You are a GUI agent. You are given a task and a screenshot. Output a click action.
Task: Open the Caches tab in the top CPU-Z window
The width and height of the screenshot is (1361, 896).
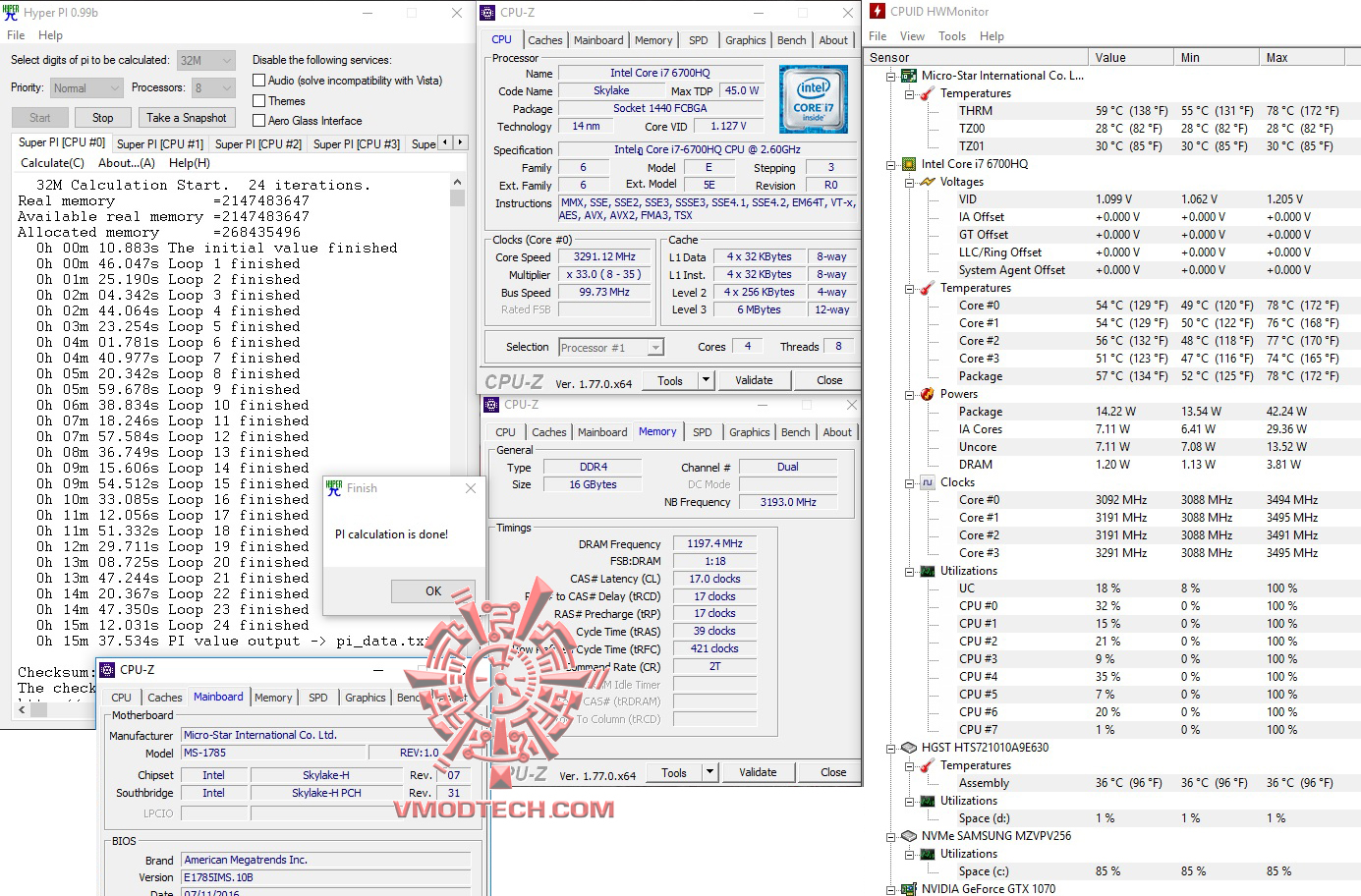click(x=545, y=40)
